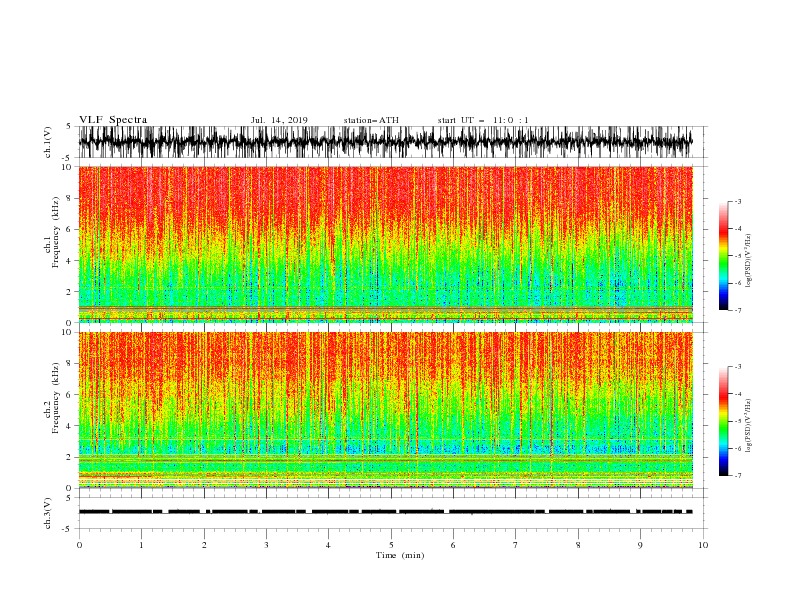The width and height of the screenshot is (792, 612).
Task: Select the "start UT = 11:0 :1" text
Action: [483, 120]
